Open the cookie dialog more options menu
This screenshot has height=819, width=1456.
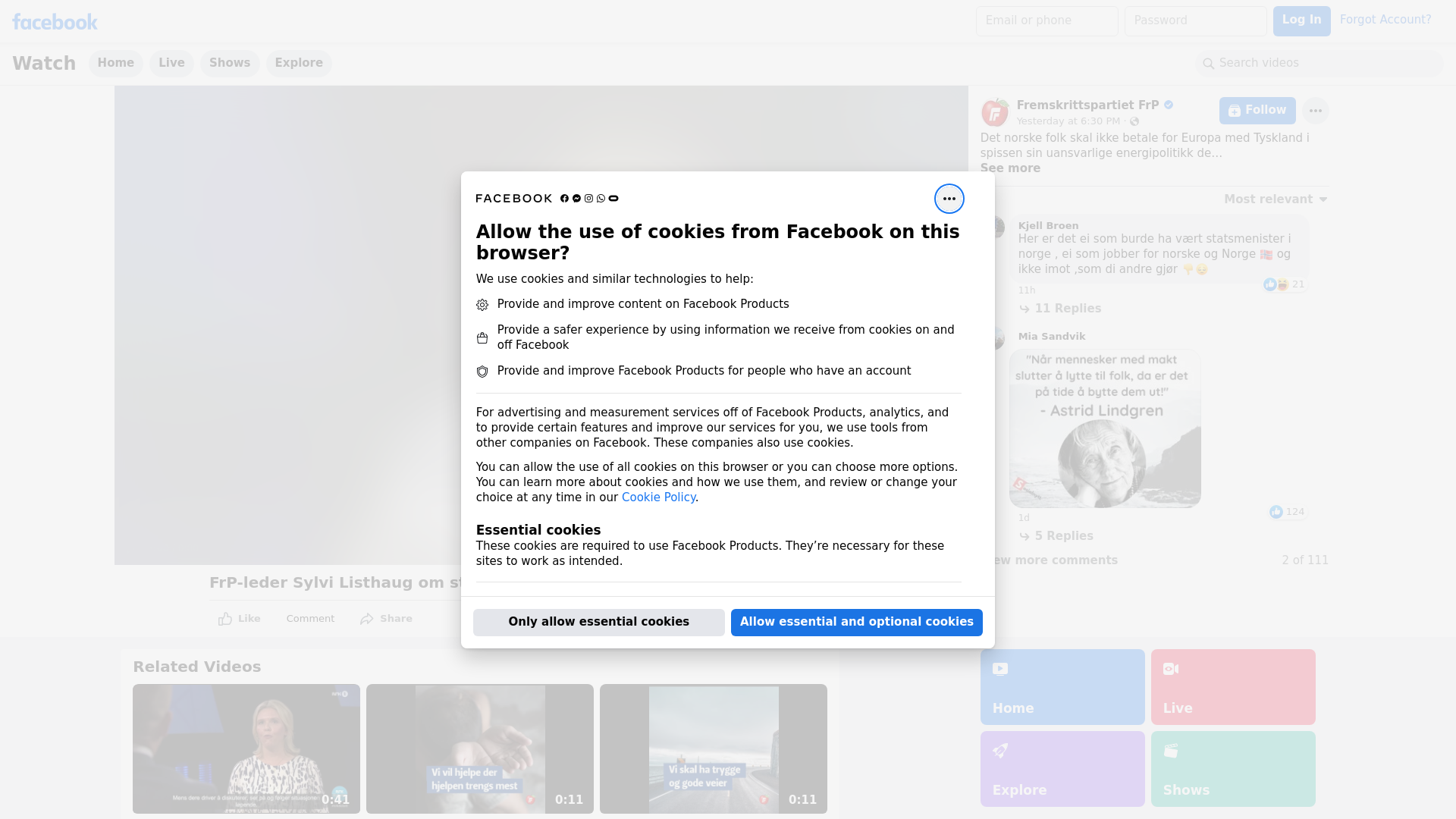(949, 199)
